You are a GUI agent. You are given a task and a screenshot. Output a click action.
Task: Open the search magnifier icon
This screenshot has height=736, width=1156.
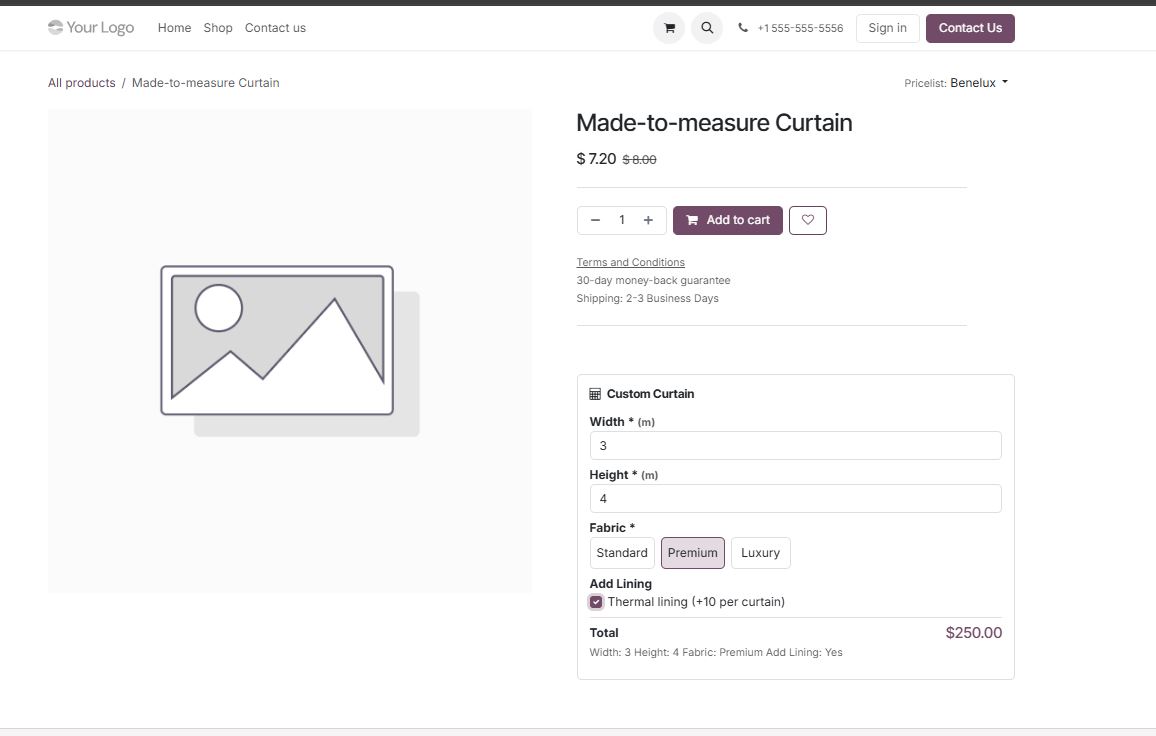(x=707, y=28)
